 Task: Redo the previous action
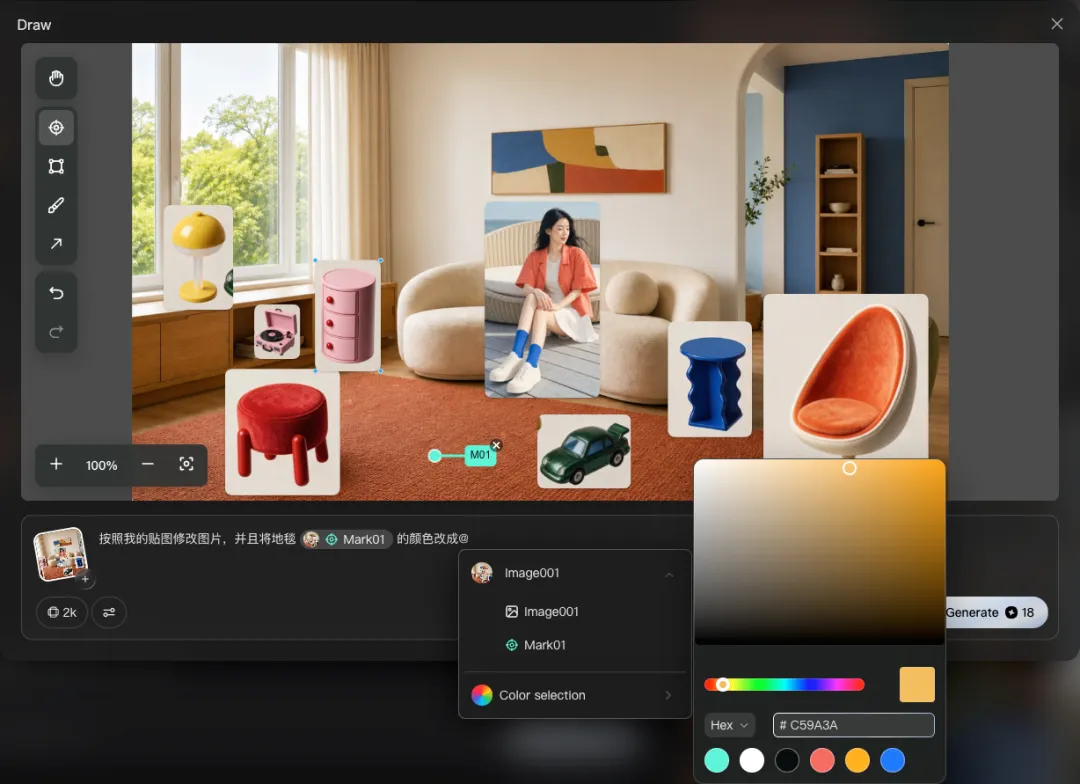point(56,332)
